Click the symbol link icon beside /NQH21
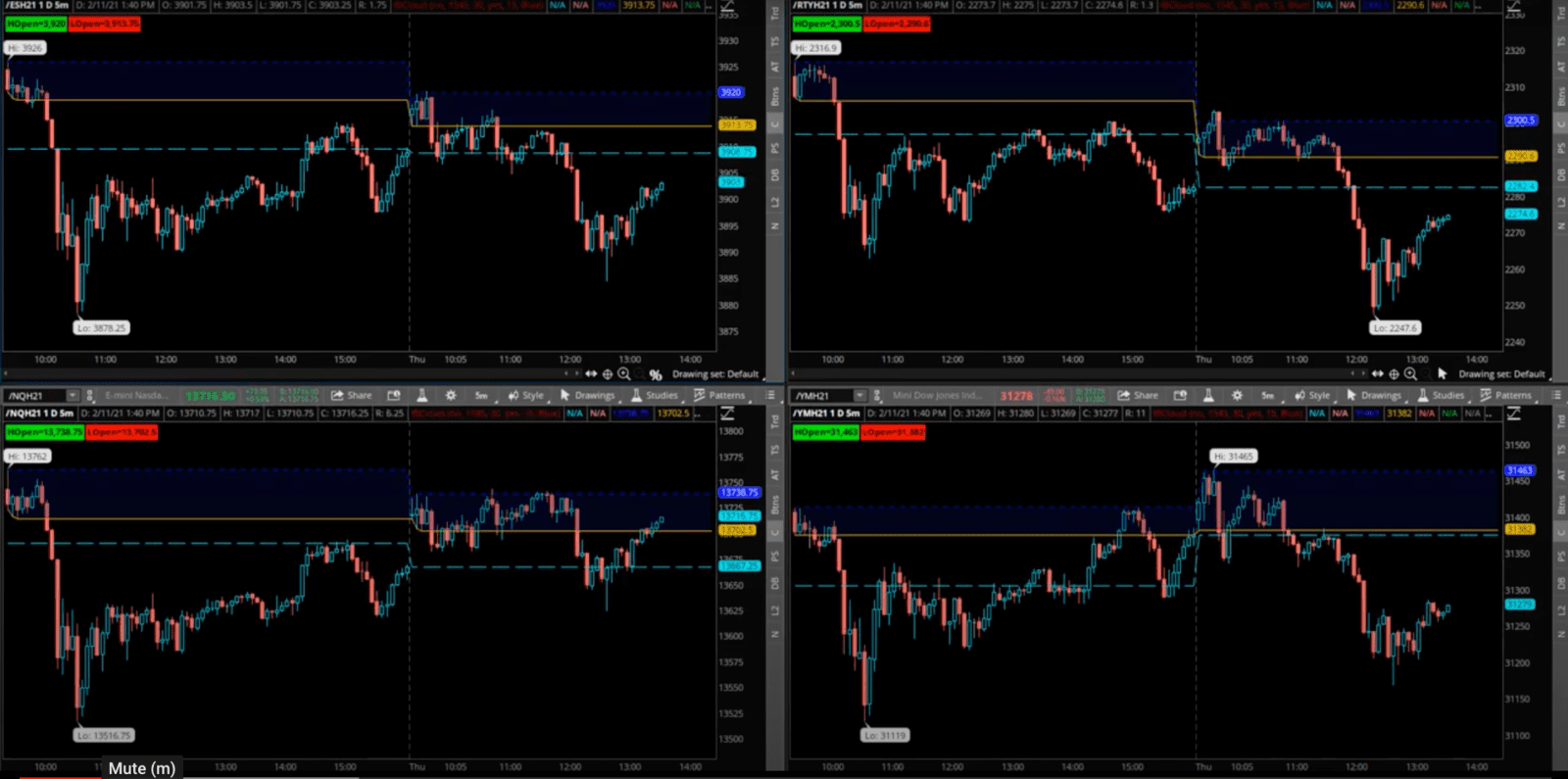The height and width of the screenshot is (779, 1568). pos(90,396)
